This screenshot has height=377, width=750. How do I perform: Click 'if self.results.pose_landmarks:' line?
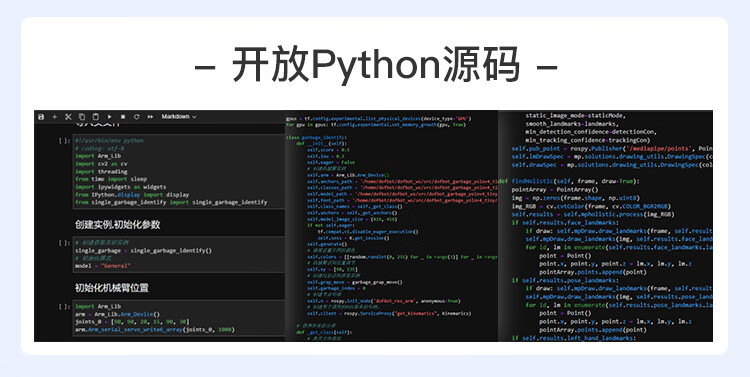point(565,280)
